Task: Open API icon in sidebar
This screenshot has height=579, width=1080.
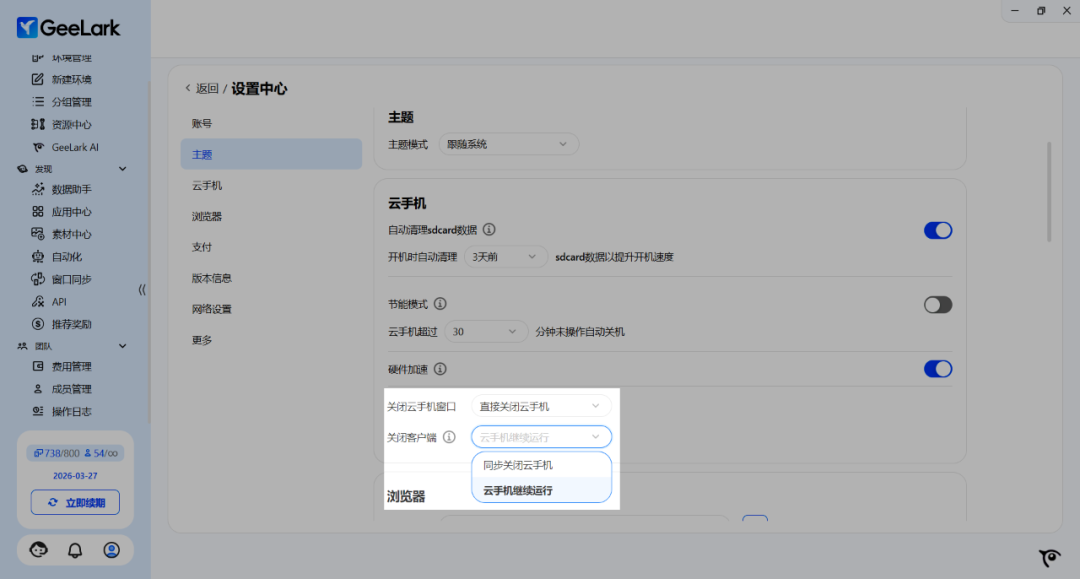Action: [38, 302]
